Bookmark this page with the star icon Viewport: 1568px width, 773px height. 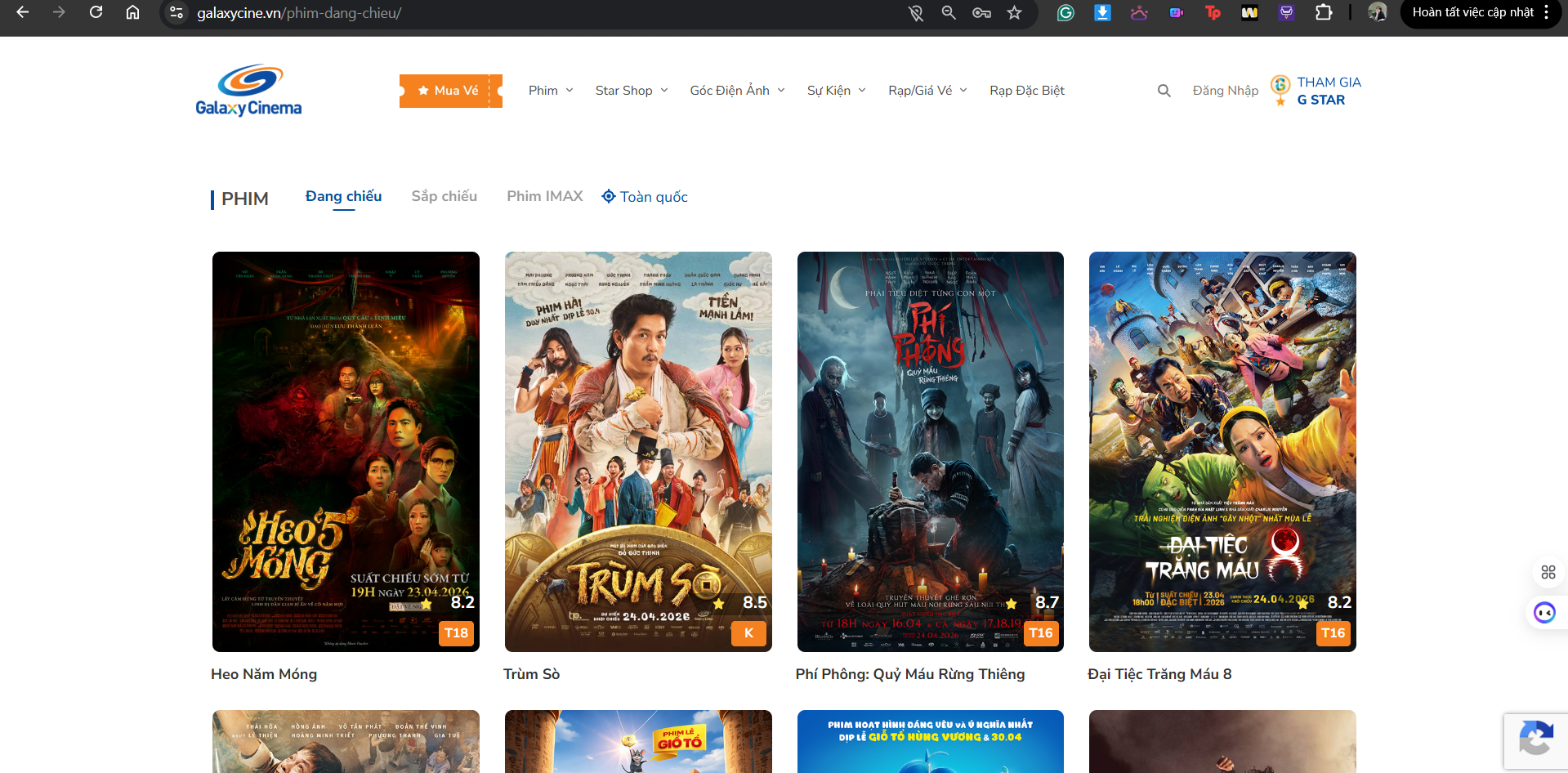click(1014, 12)
